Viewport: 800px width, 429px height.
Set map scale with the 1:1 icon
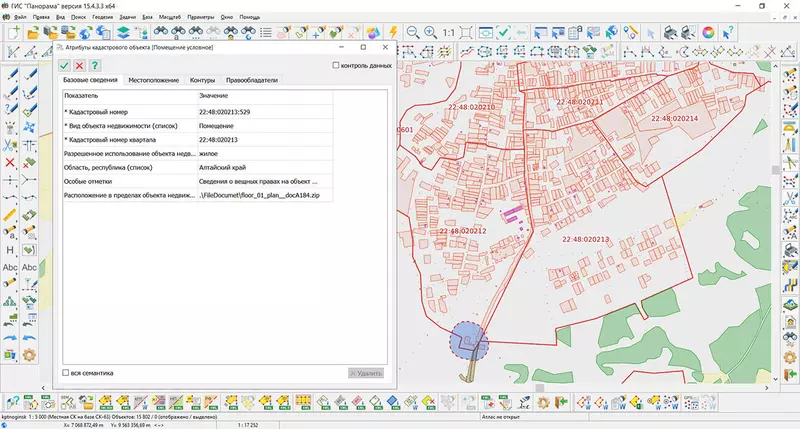449,33
